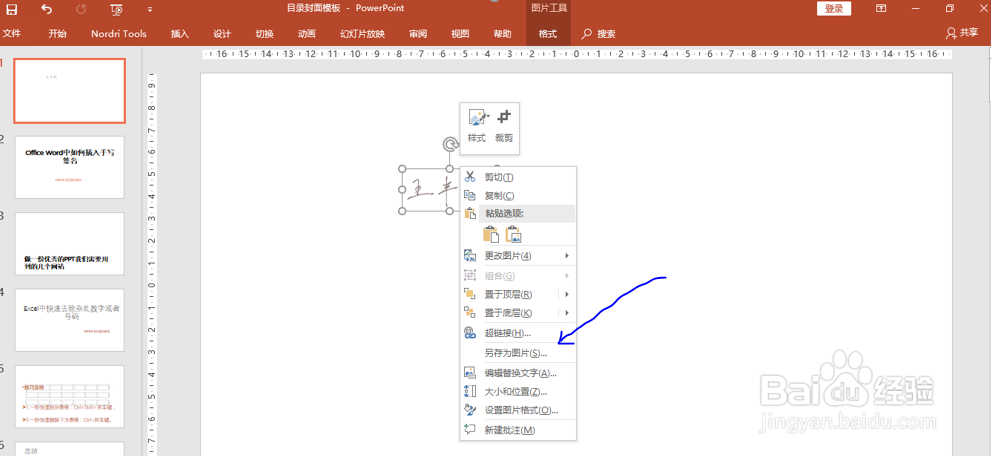
Task: Choose 更改图片(A) menu entry
Action: (x=518, y=256)
